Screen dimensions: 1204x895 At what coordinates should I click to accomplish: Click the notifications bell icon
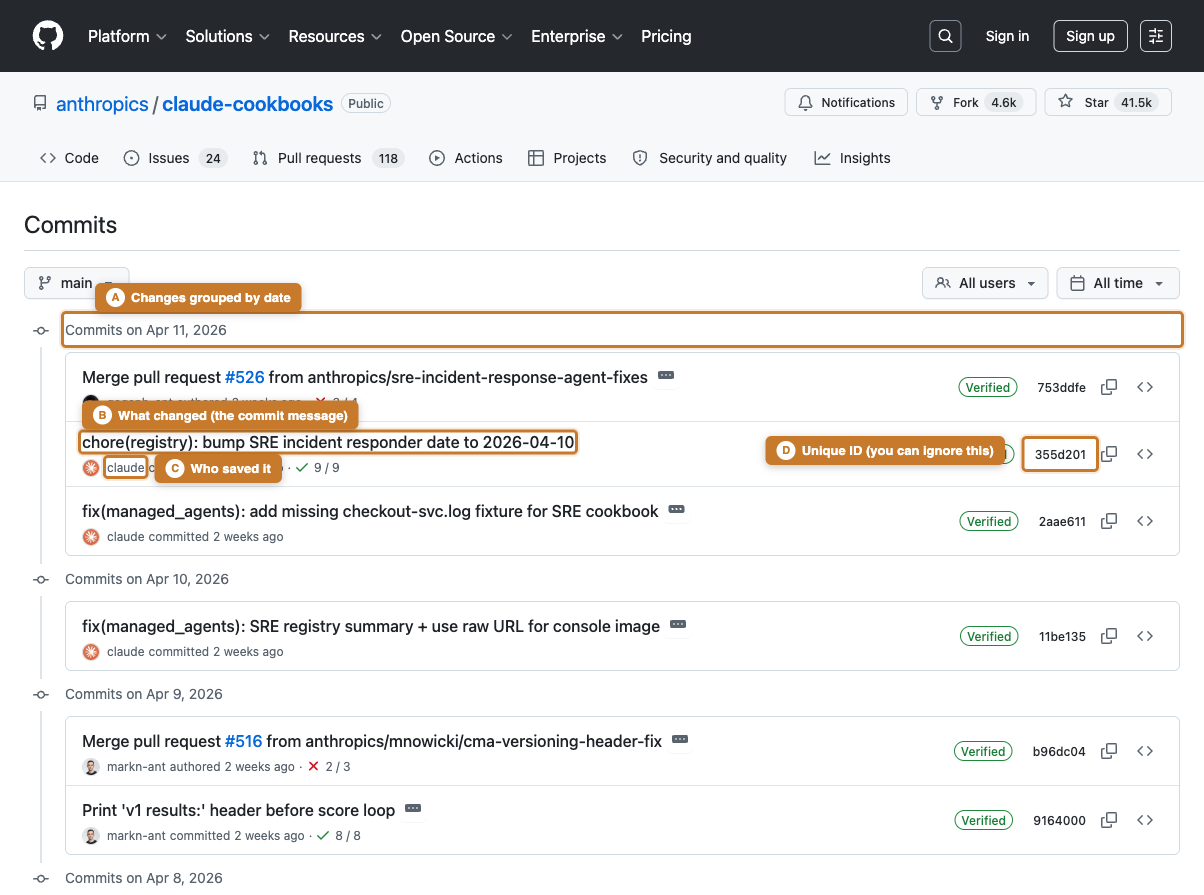[805, 102]
